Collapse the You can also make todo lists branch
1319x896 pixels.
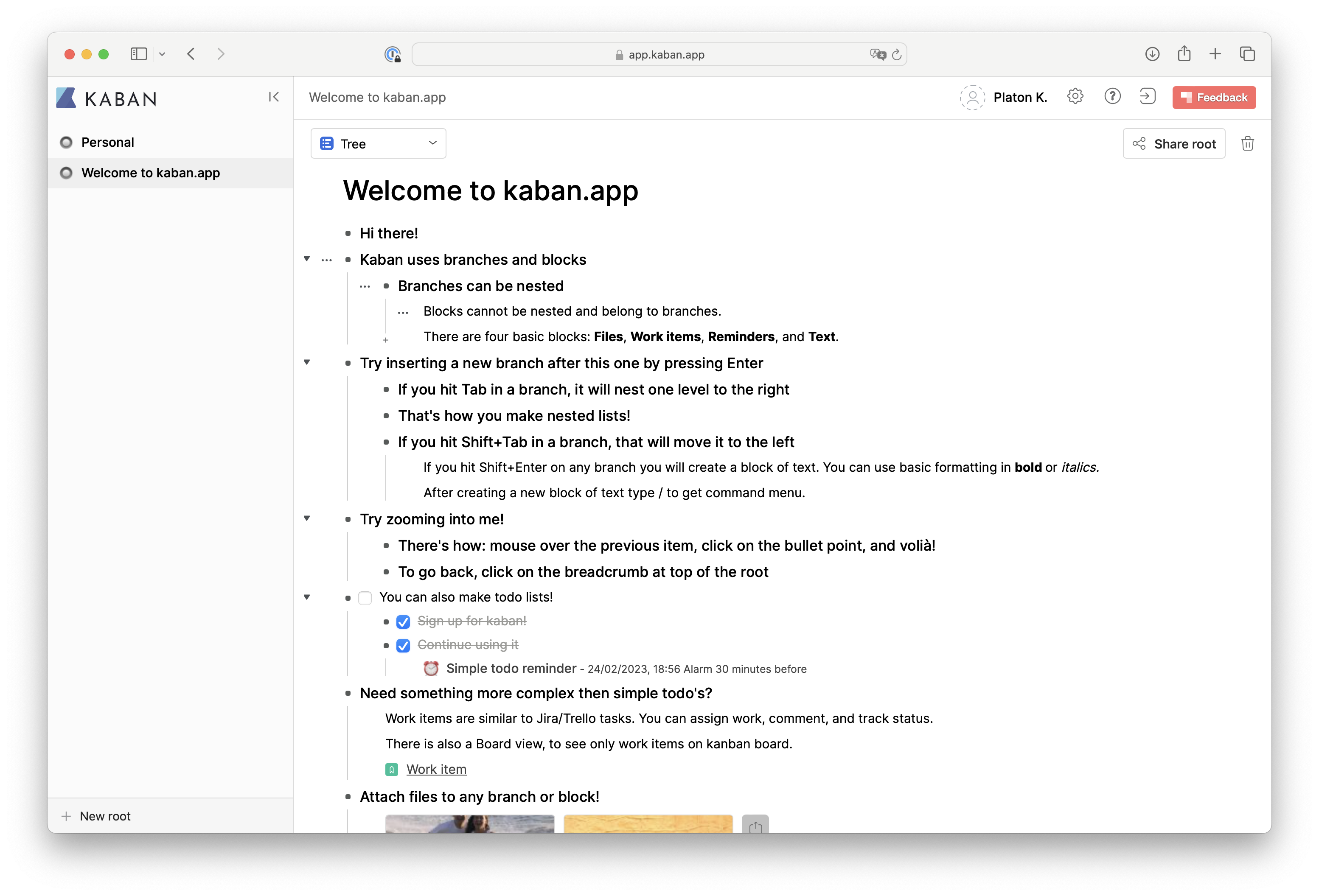tap(307, 597)
